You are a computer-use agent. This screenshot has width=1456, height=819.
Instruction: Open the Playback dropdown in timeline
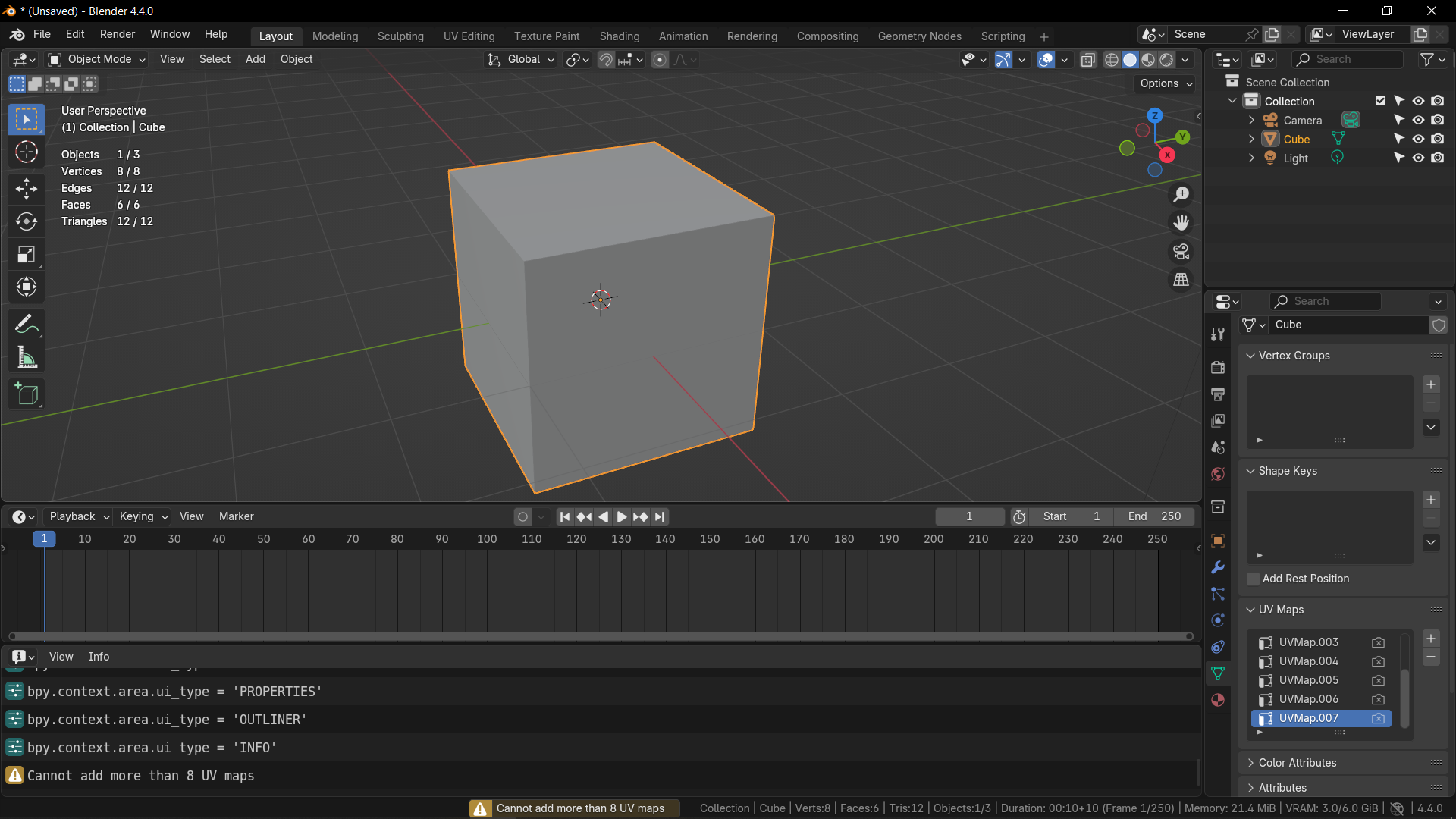pos(79,516)
